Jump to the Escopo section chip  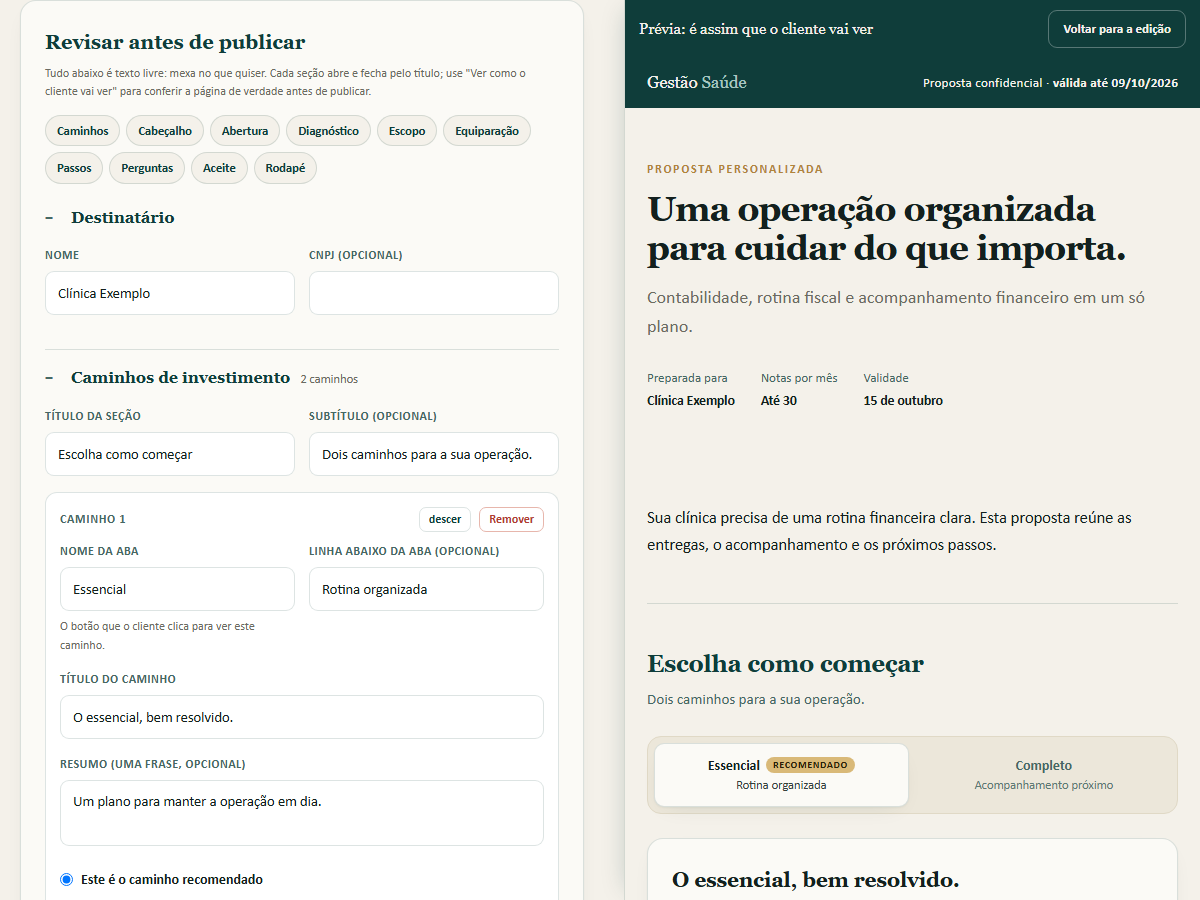tap(407, 131)
